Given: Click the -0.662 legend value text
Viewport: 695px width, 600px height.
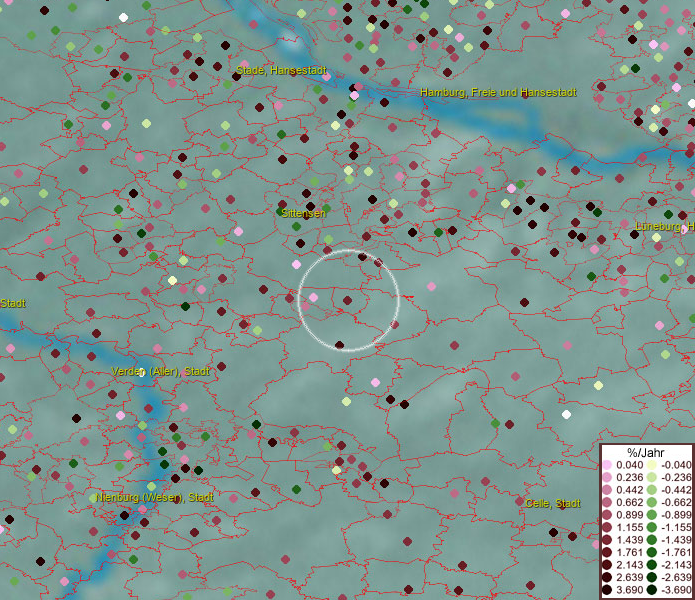Looking at the screenshot, I should (676, 503).
